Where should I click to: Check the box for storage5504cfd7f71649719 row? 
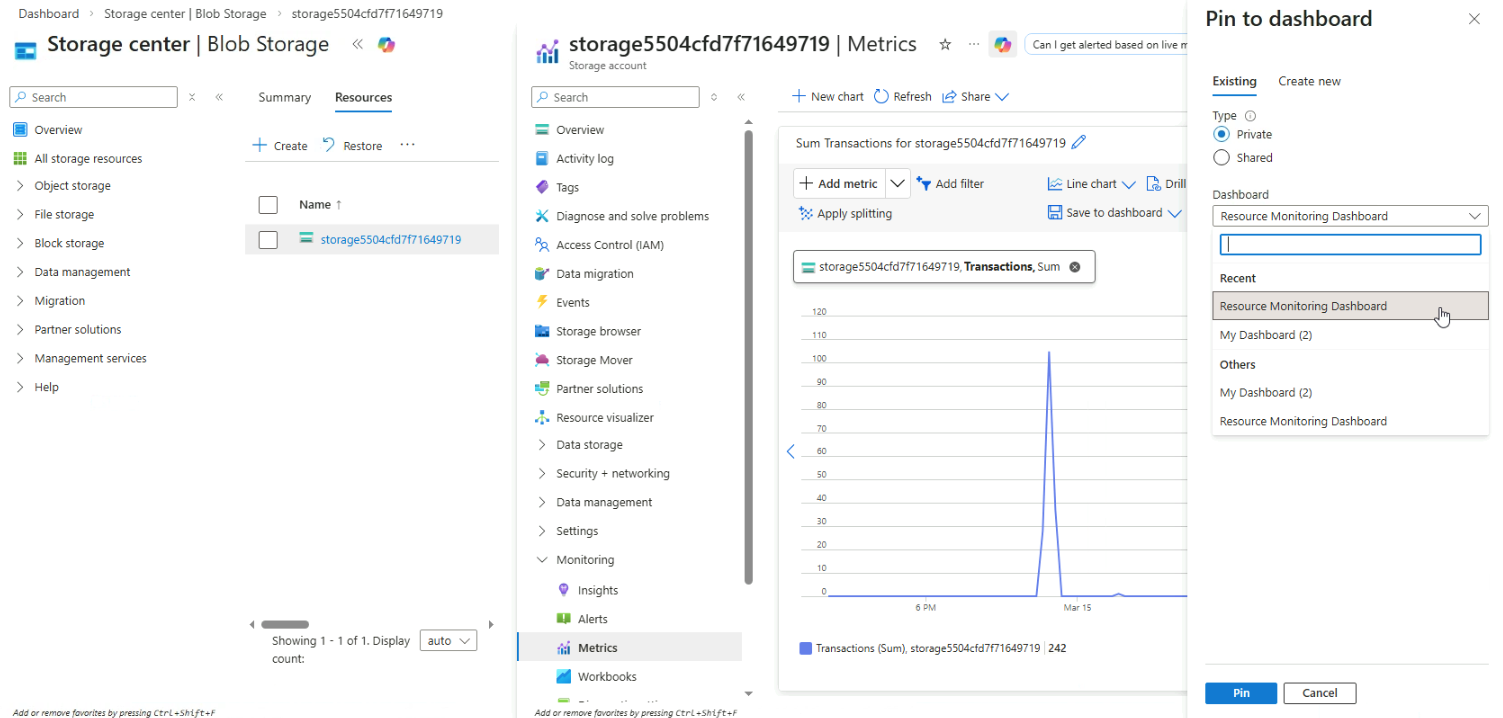point(268,240)
